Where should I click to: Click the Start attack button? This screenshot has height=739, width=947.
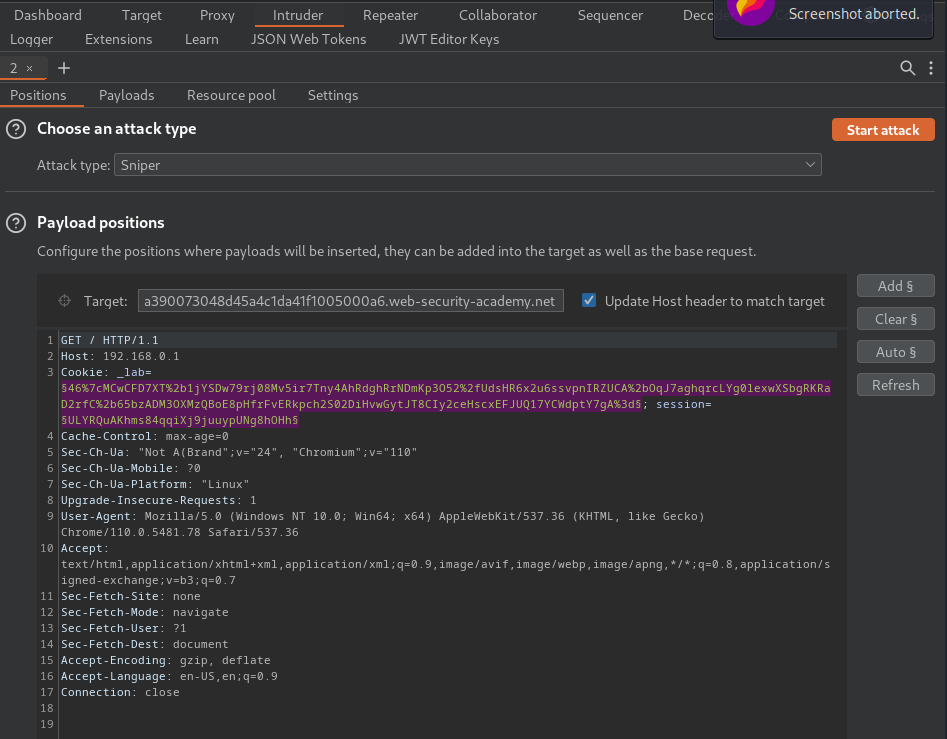tap(883, 130)
